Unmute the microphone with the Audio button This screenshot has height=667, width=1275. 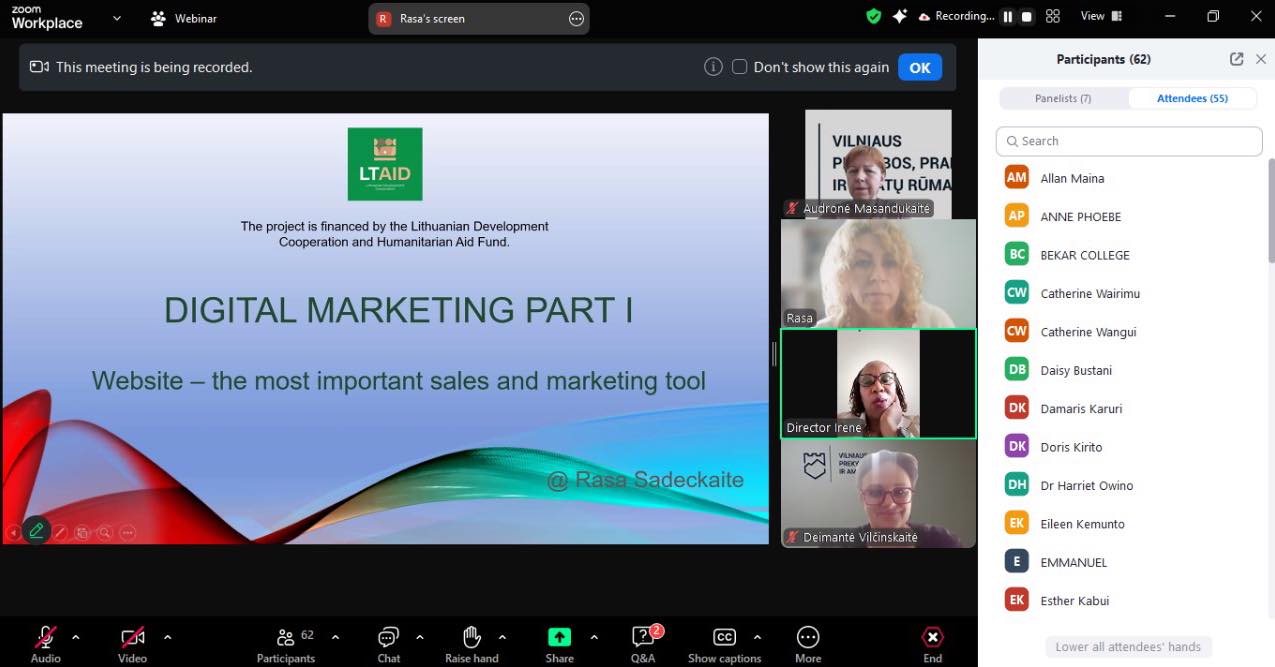point(45,638)
